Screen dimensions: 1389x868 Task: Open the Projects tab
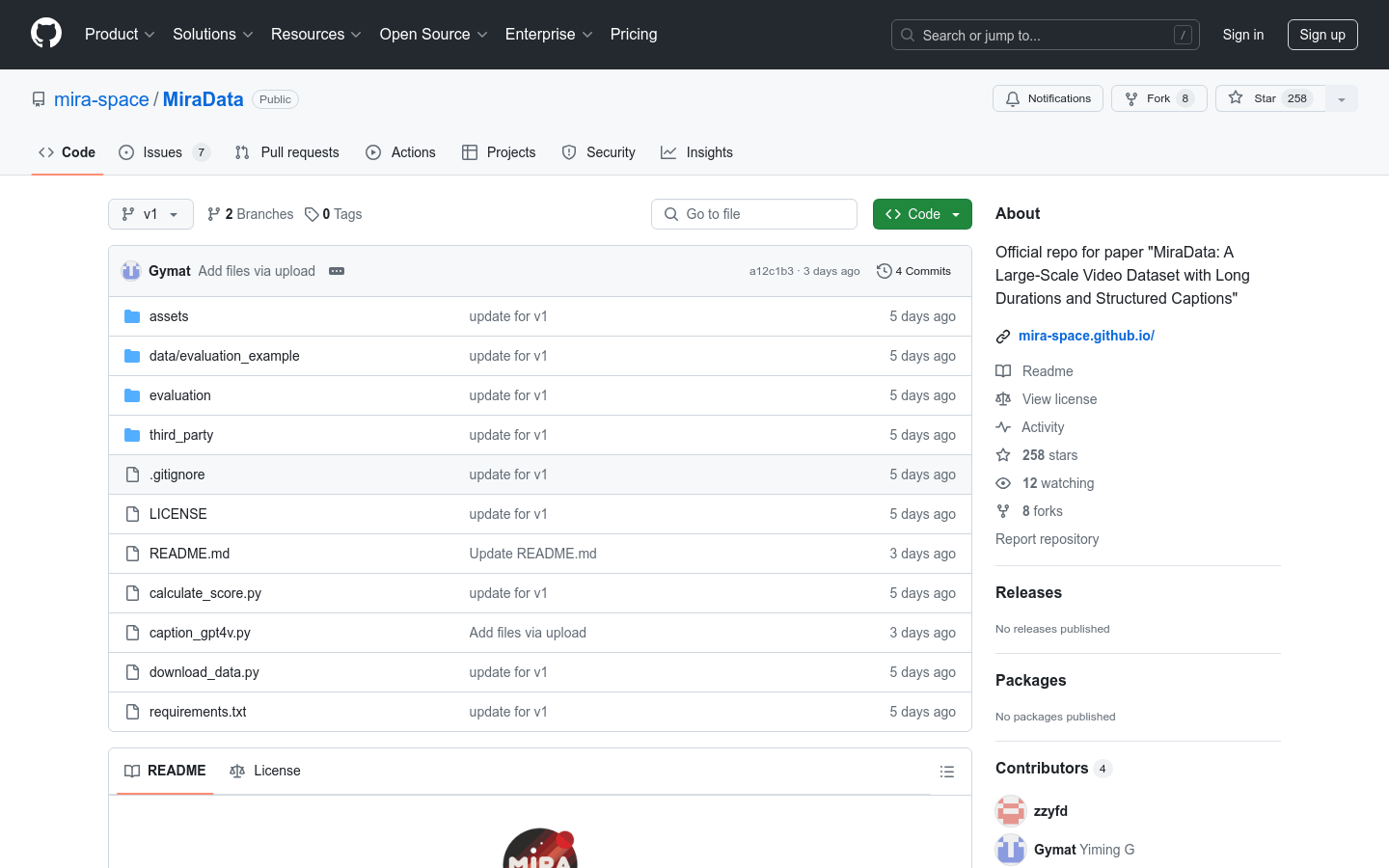pos(499,152)
